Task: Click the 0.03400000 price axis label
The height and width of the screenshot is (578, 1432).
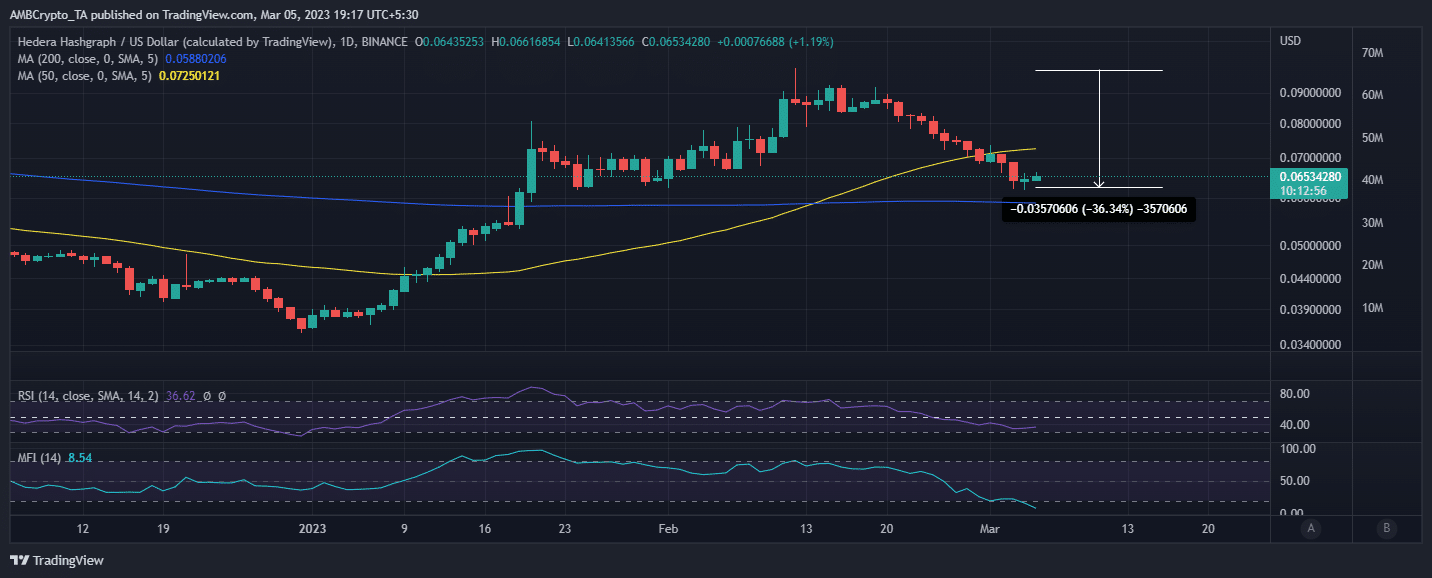Action: 1311,346
